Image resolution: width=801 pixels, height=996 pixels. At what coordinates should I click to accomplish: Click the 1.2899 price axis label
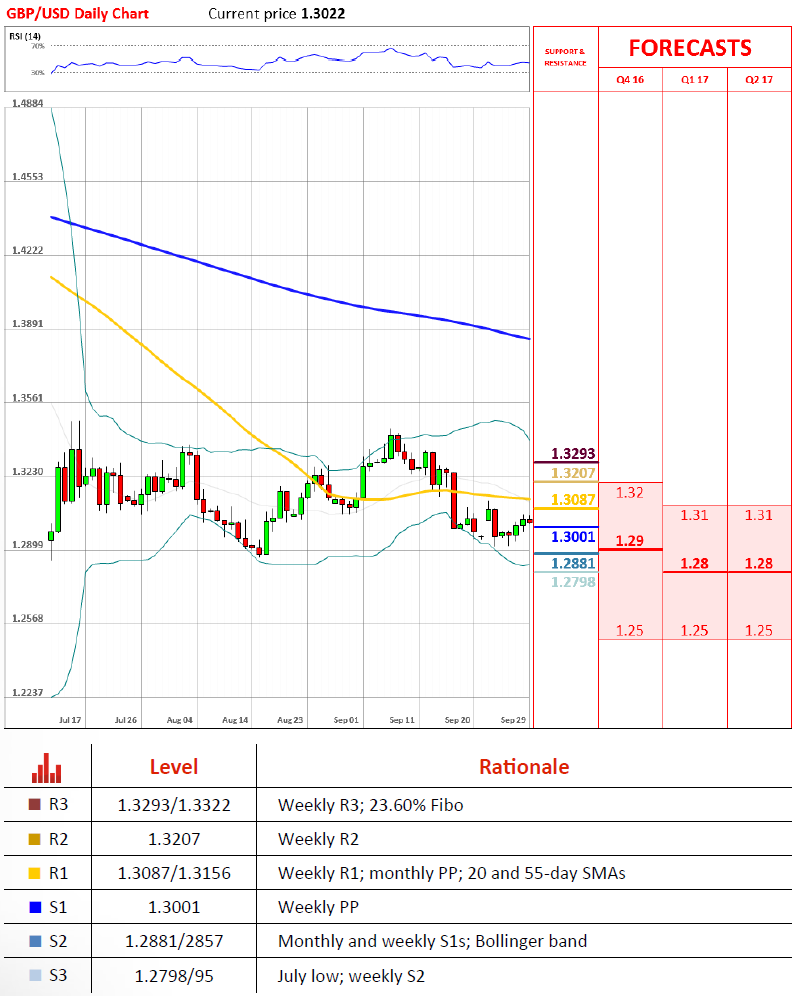point(27,545)
